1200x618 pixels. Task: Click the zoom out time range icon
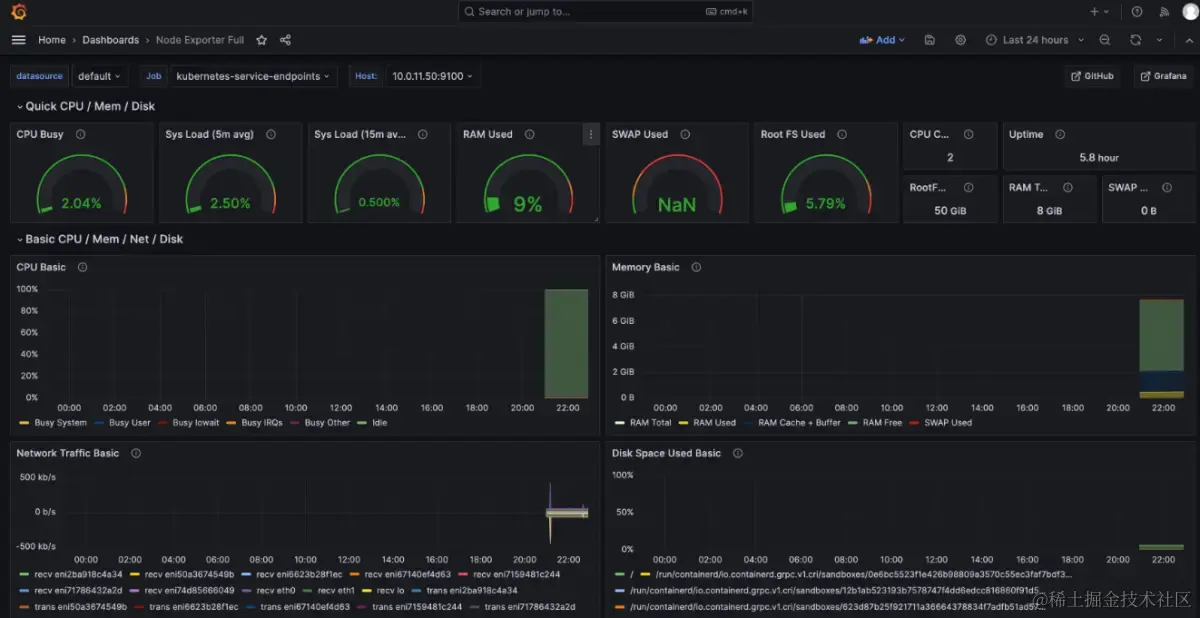(1105, 40)
